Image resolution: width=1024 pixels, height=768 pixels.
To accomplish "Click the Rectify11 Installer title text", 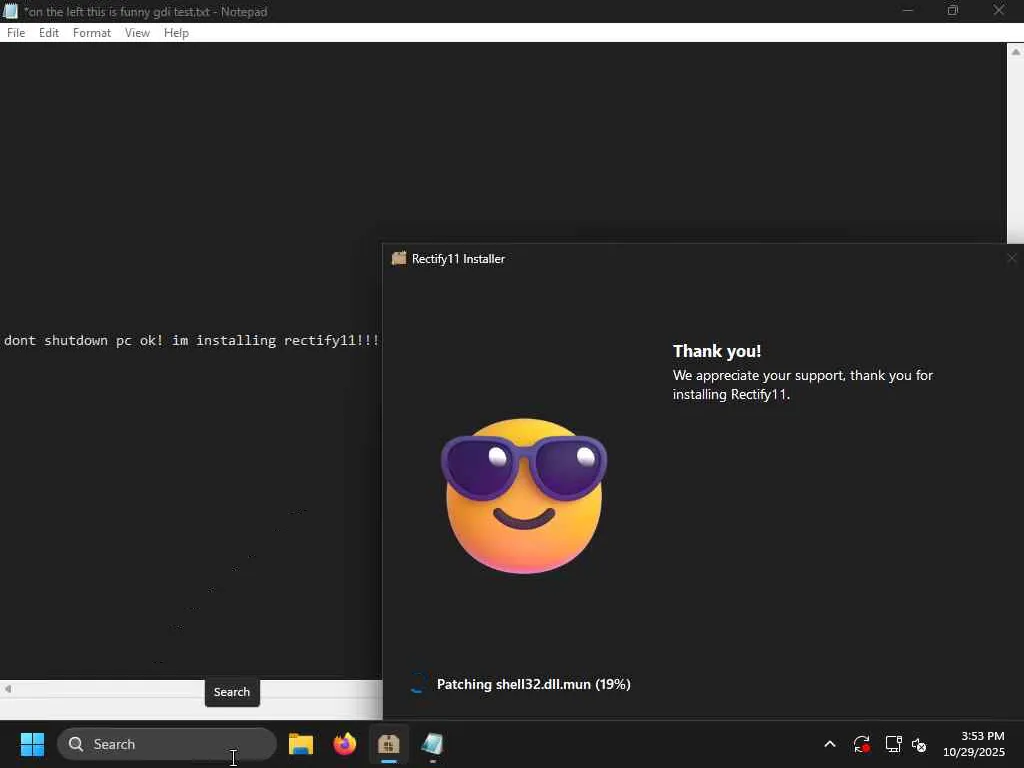I will tap(458, 259).
